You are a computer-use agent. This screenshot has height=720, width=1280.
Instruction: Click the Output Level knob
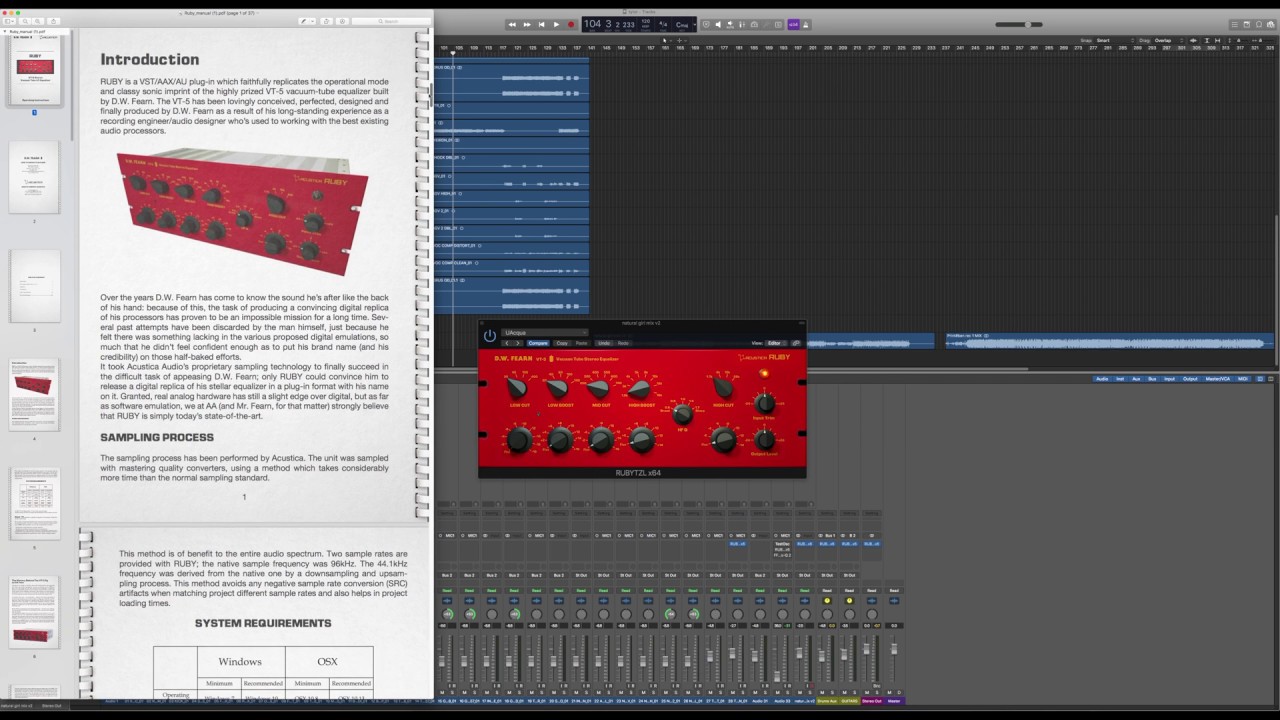pos(764,440)
